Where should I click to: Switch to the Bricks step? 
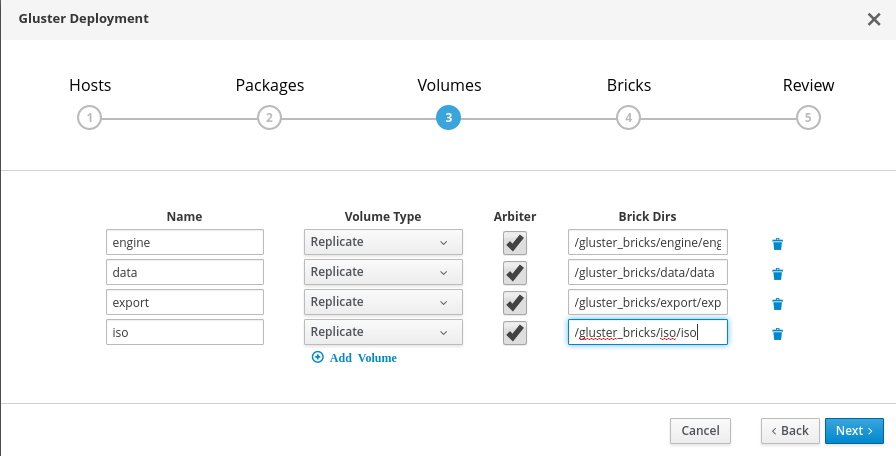point(628,118)
